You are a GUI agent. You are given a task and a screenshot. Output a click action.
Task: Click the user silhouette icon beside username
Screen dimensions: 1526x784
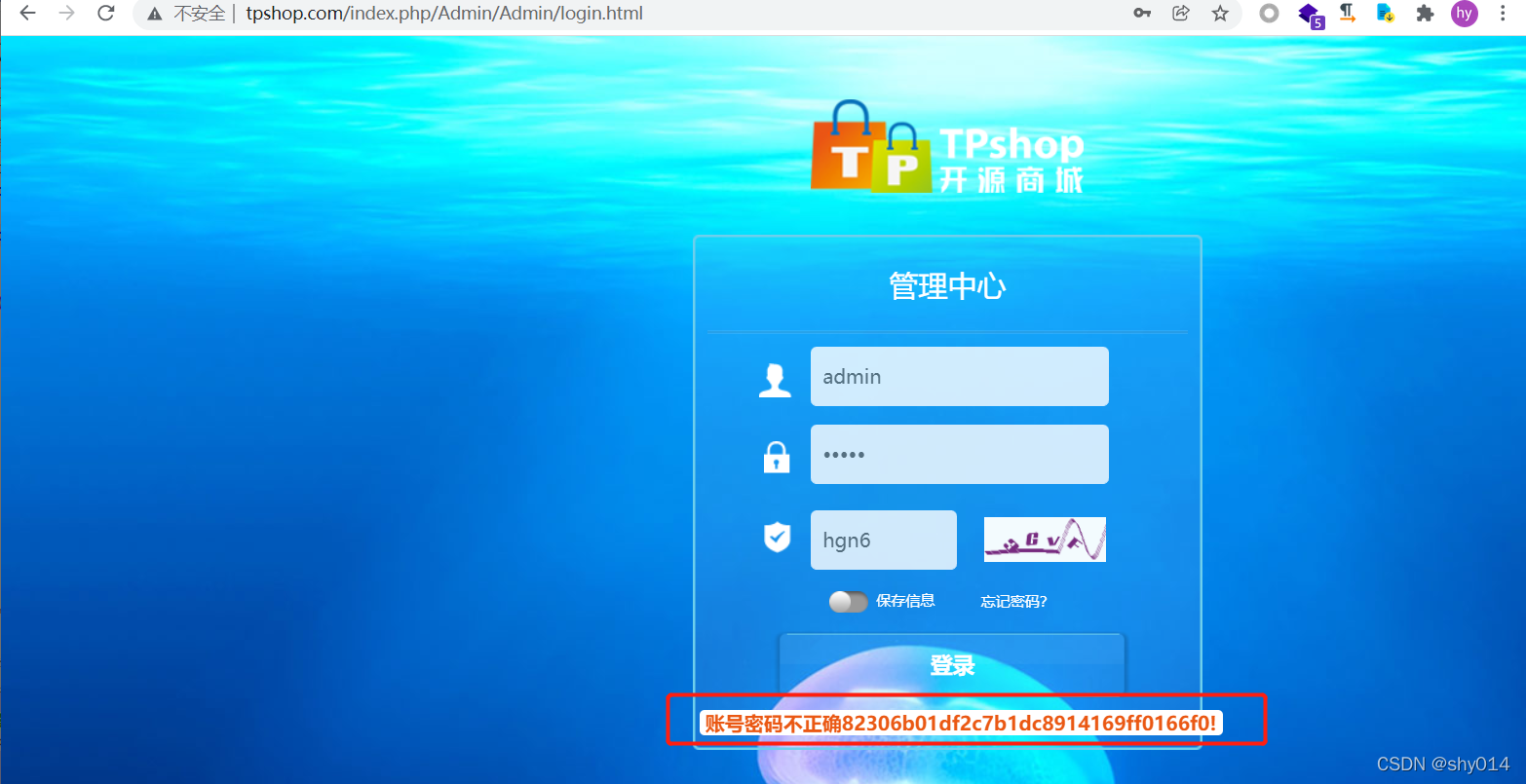(x=776, y=380)
